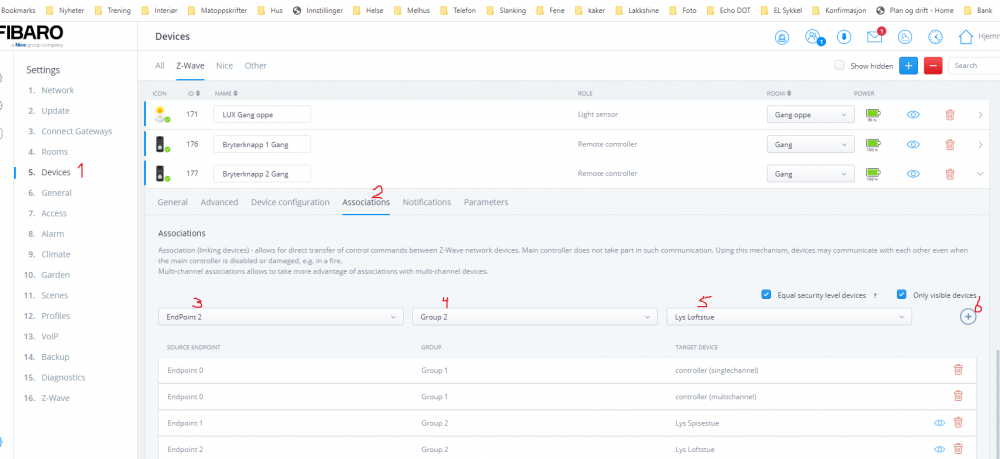Delete the controller (singlechannel) association
The image size is (1000, 459).
click(x=957, y=370)
